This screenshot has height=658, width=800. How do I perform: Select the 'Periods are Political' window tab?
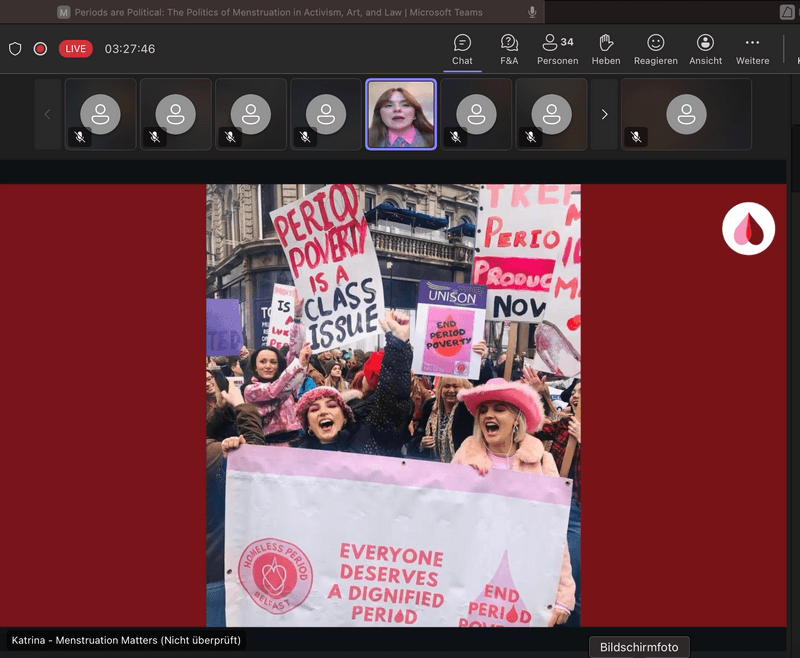coord(270,12)
